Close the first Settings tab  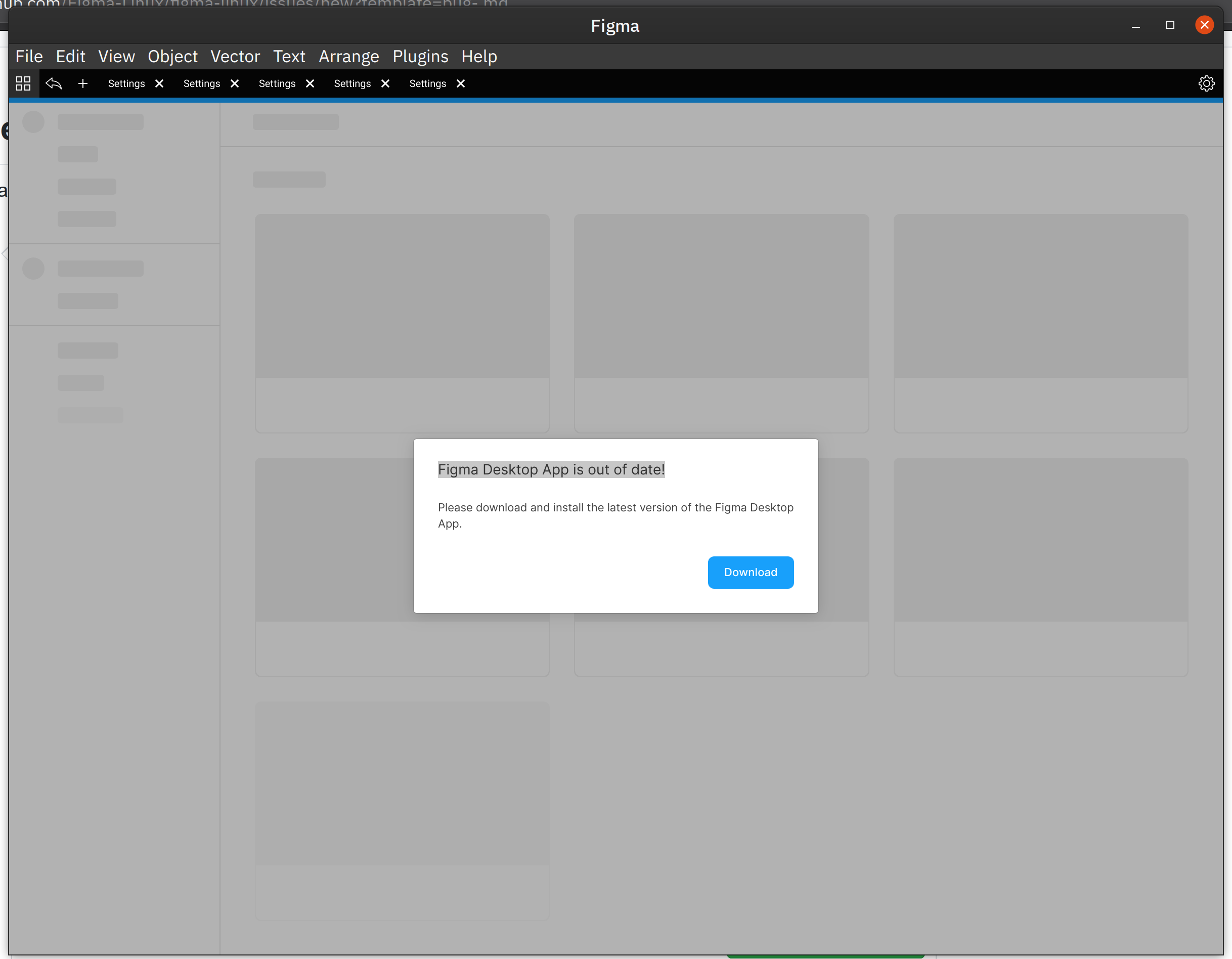(x=160, y=83)
